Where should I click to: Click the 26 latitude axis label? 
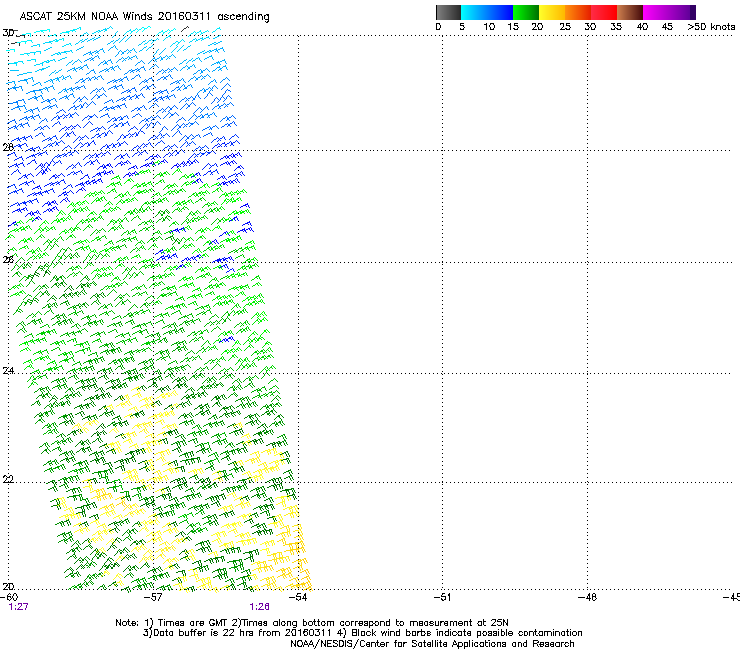pos(8,260)
